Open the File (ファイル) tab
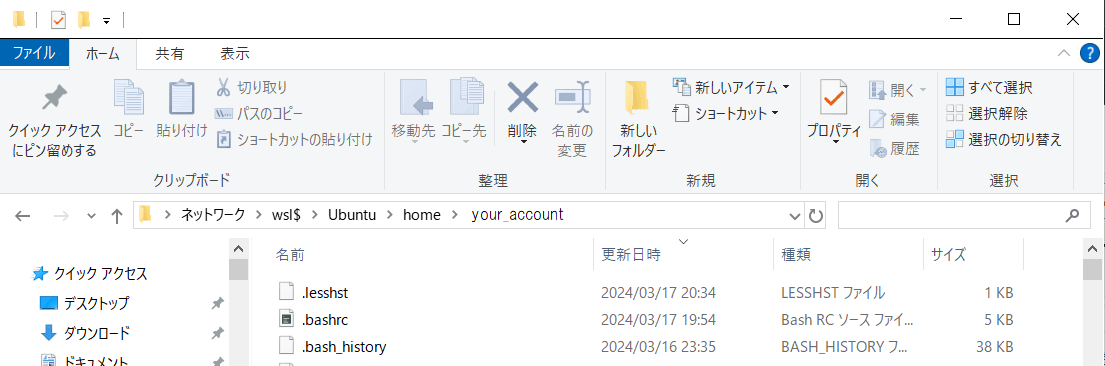 (x=35, y=53)
